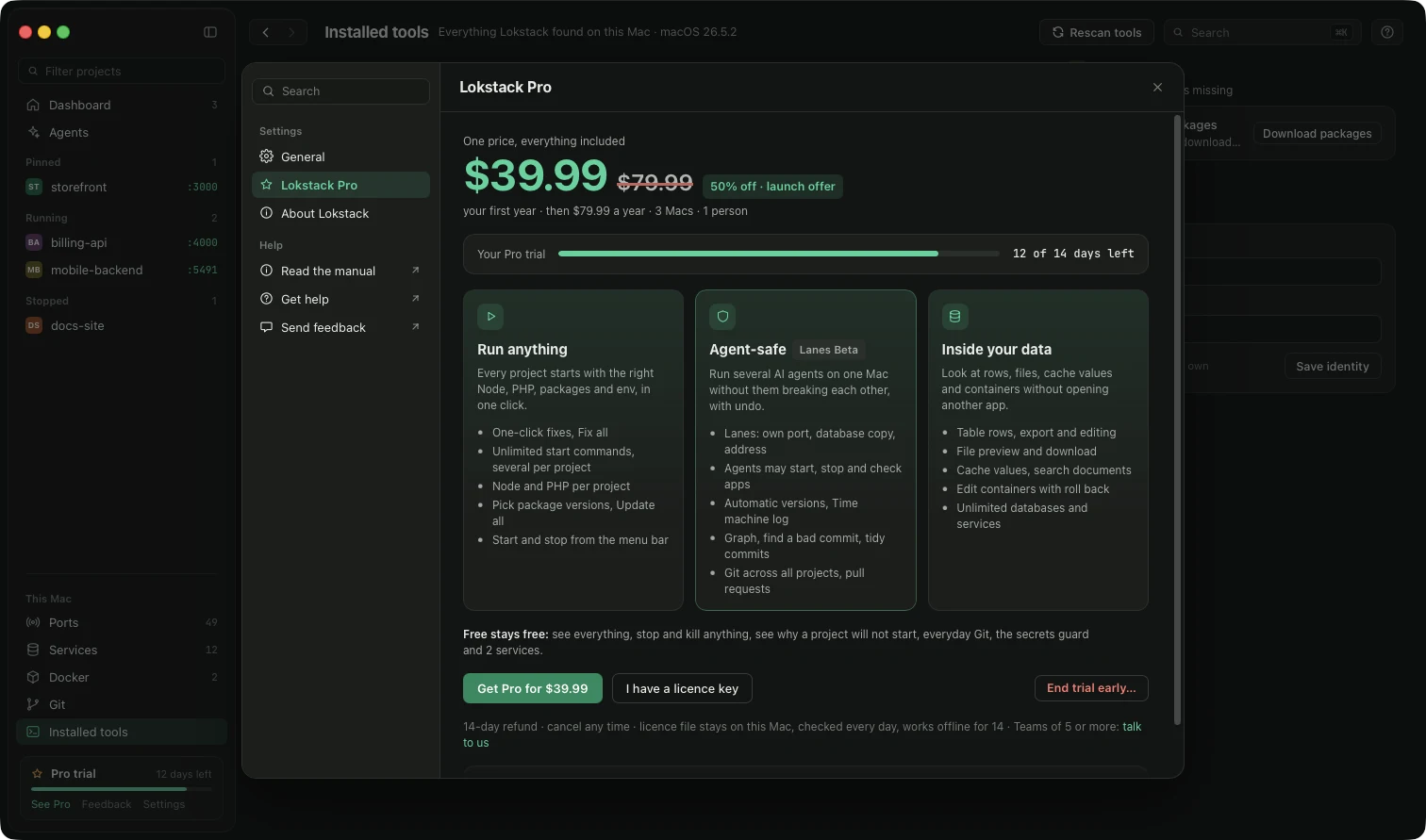Open General settings tab
Image resolution: width=1426 pixels, height=840 pixels.
coord(340,156)
